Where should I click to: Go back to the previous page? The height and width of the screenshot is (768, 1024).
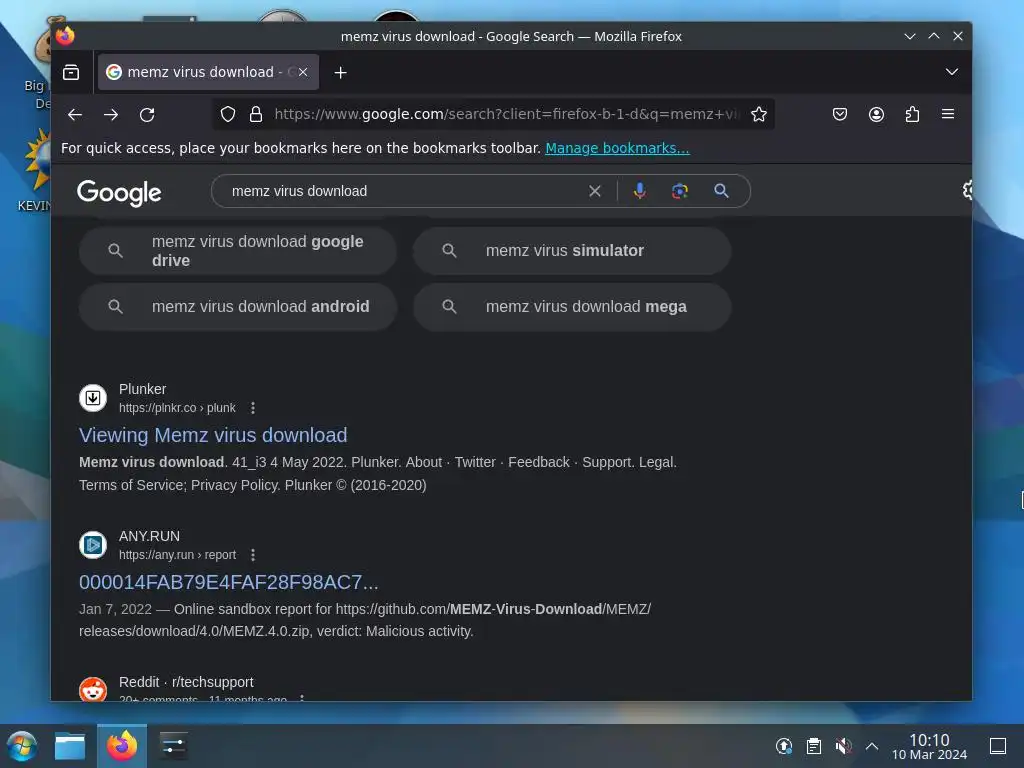pos(74,115)
